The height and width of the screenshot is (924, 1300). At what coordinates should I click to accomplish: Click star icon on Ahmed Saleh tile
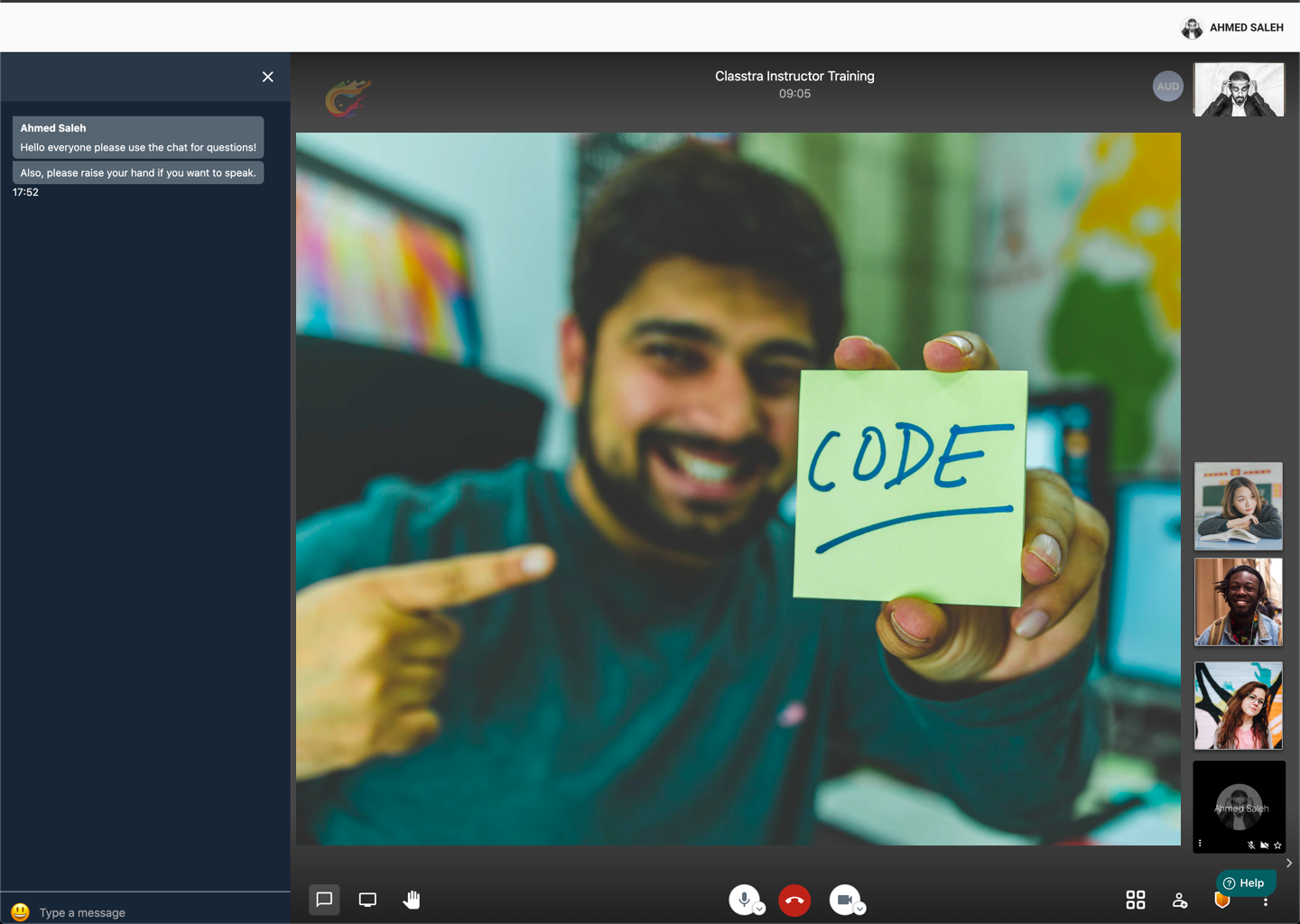click(1277, 845)
